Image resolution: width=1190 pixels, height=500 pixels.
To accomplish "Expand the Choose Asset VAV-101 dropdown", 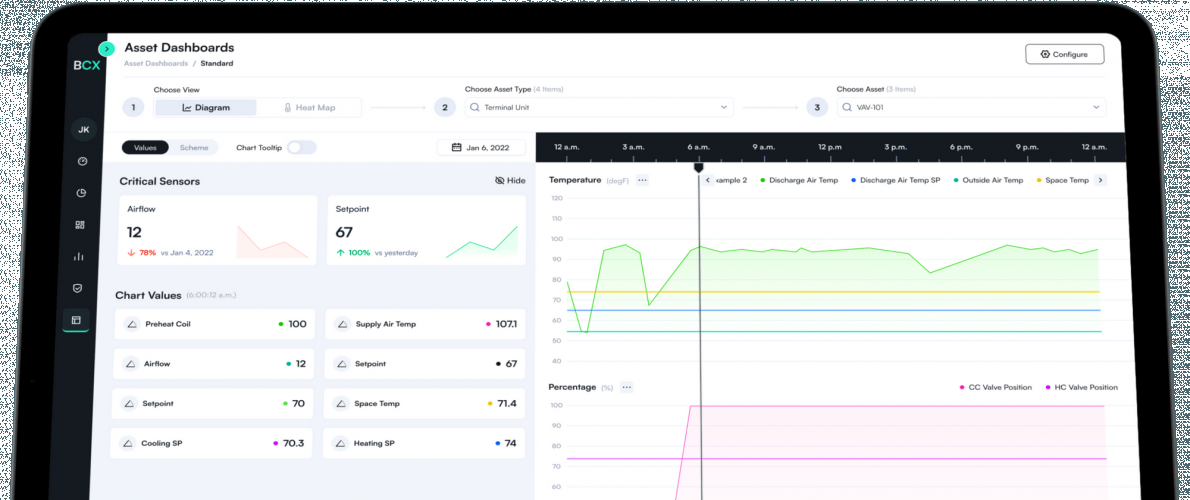I will [969, 107].
